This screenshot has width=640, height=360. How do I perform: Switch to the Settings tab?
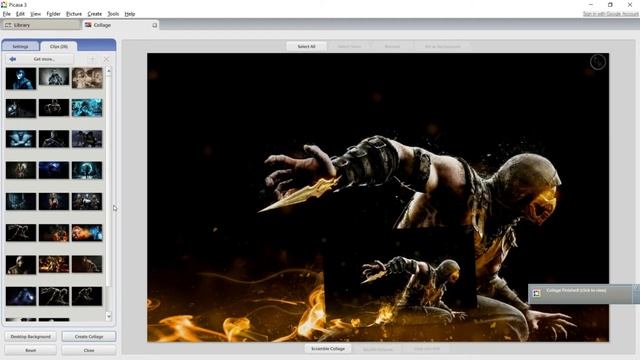pyautogui.click(x=20, y=46)
